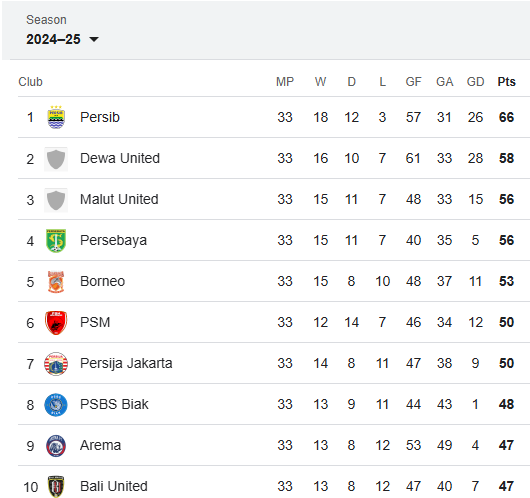Open the PSBS Biak team name

pos(114,404)
